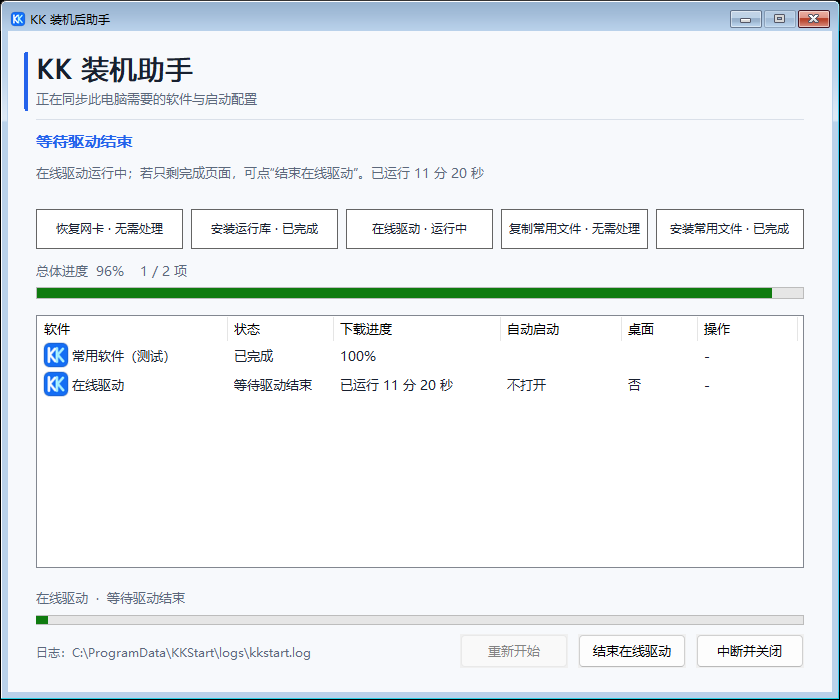Click the 在线驱动 bottom progress bar
The width and height of the screenshot is (840, 700).
420,620
